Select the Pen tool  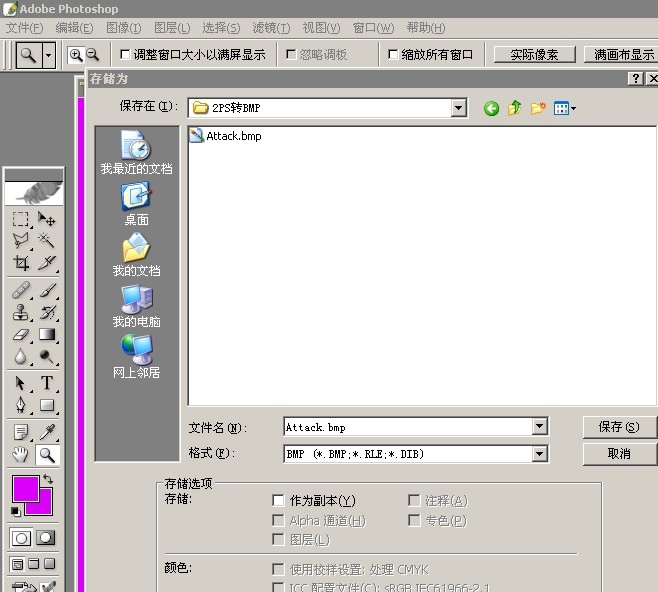(20, 405)
